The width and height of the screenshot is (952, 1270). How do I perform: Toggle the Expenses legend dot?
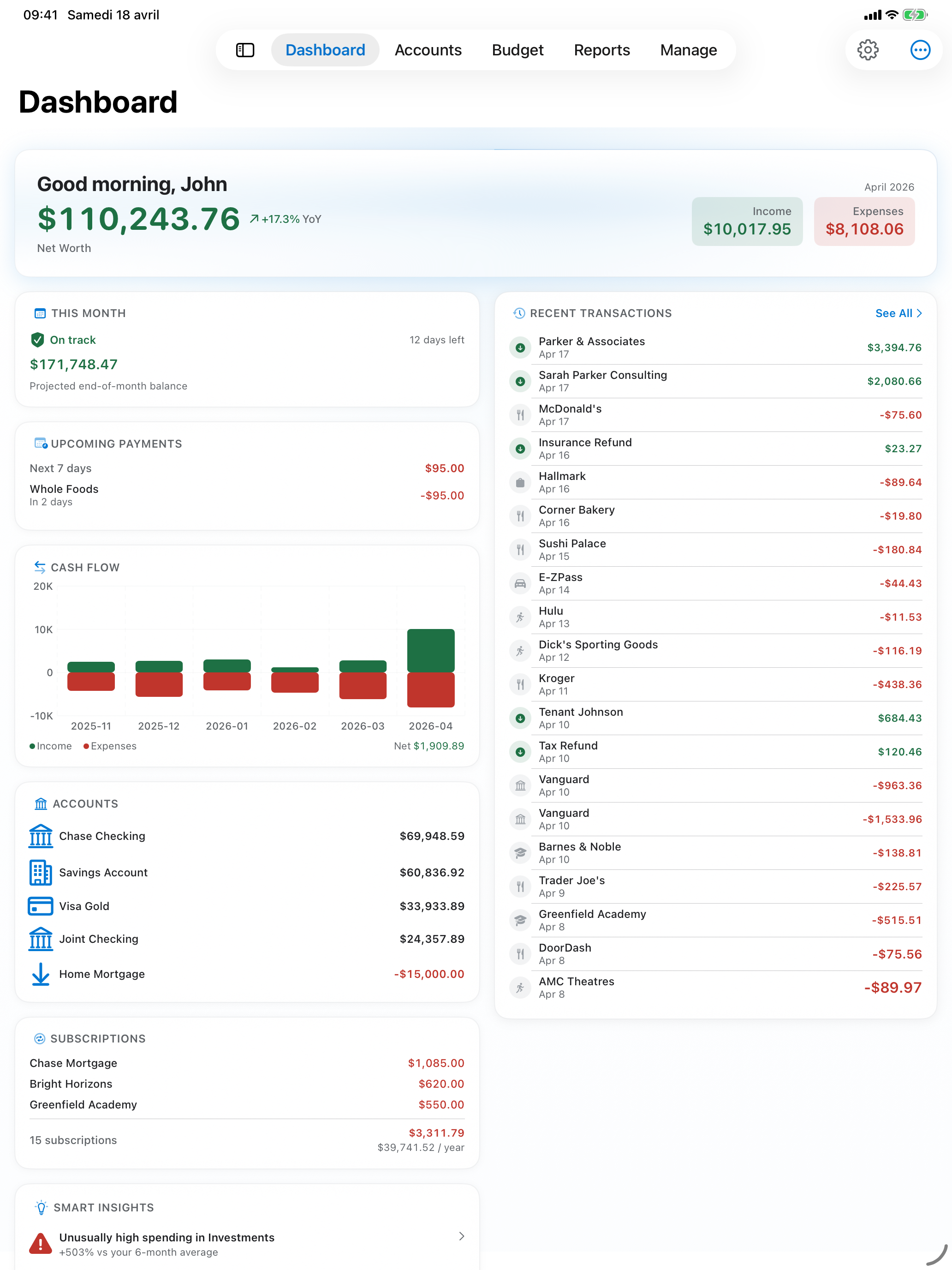(x=86, y=746)
